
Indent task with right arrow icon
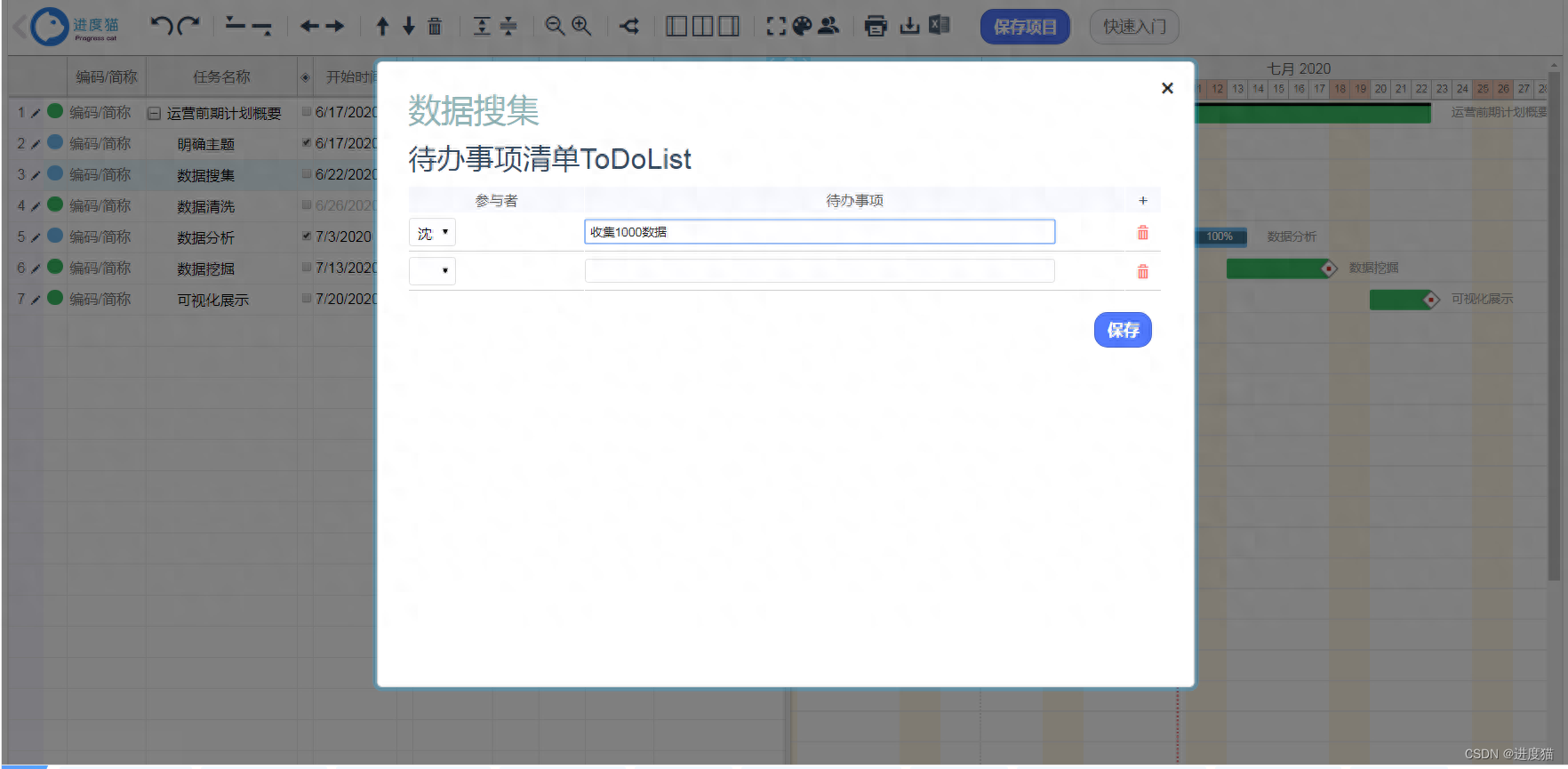(335, 26)
